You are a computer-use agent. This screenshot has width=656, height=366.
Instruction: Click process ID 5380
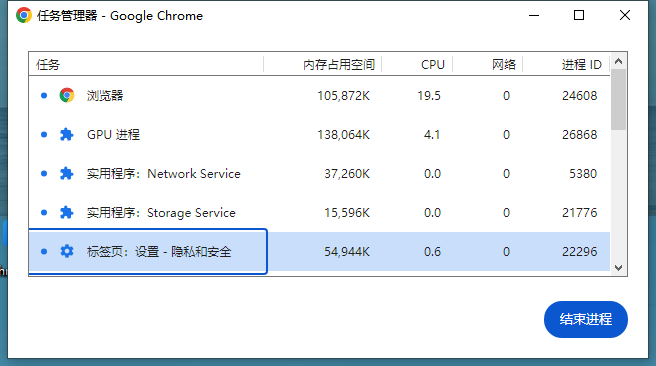tap(583, 174)
